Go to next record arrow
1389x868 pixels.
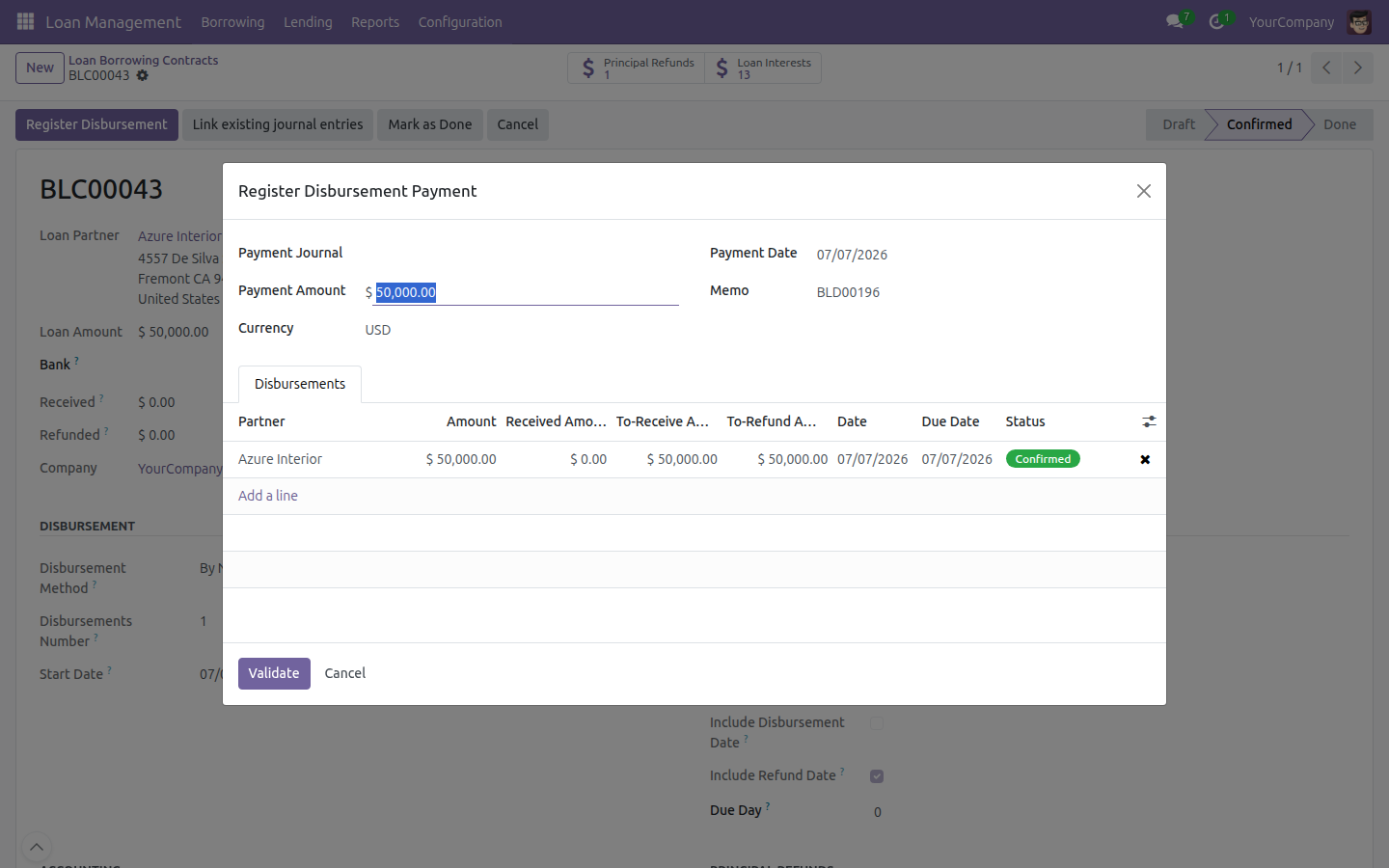(x=1357, y=68)
